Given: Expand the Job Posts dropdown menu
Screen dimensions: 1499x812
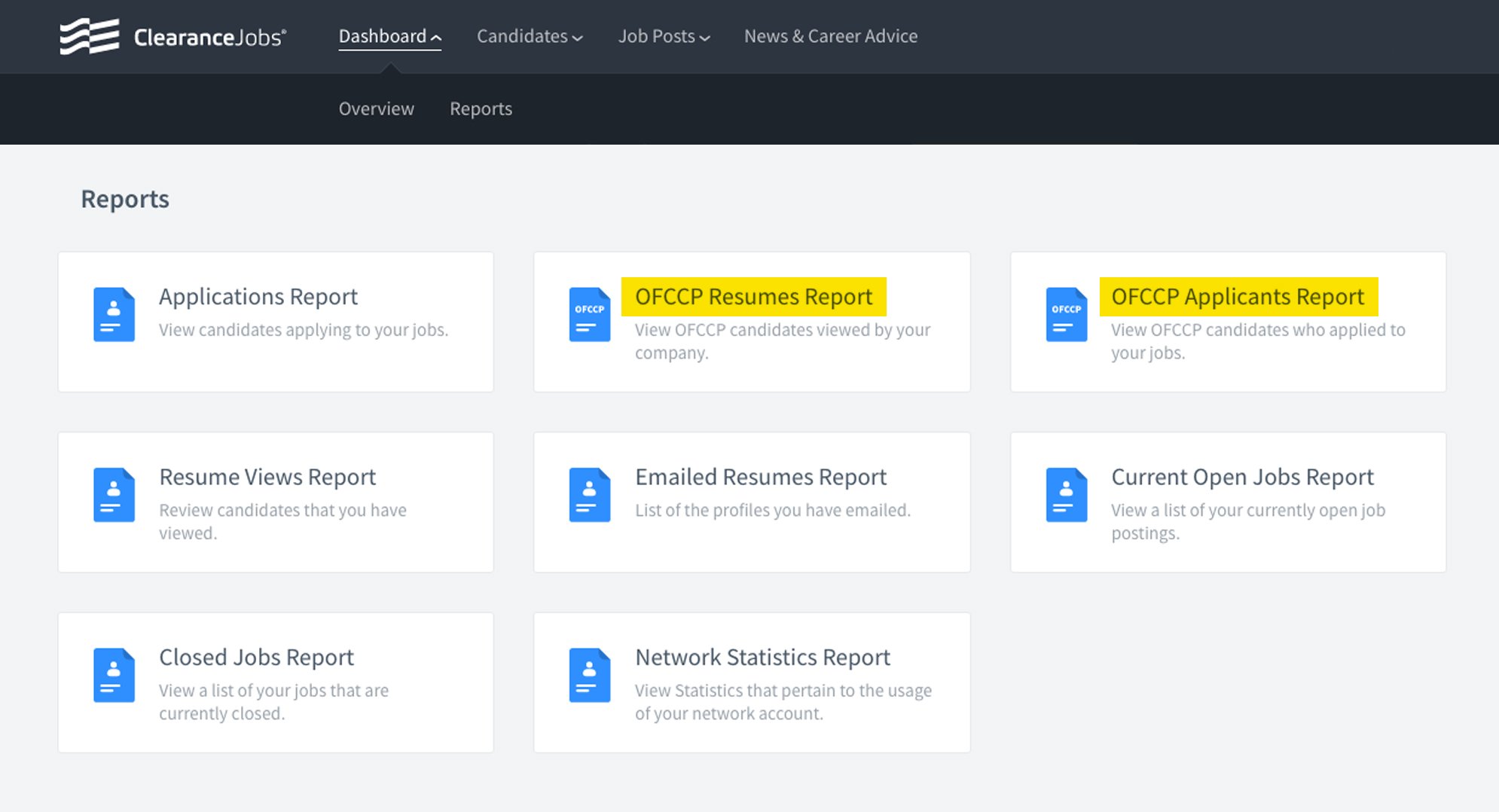Looking at the screenshot, I should (x=663, y=36).
